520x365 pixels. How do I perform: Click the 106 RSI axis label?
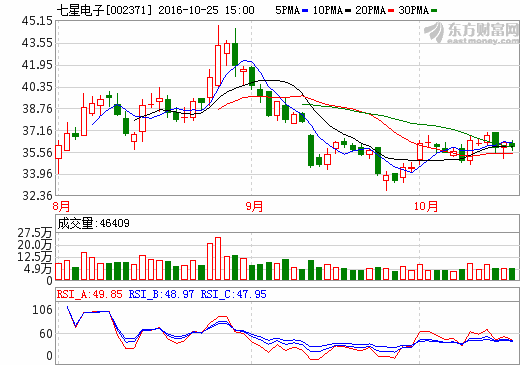click(42, 310)
